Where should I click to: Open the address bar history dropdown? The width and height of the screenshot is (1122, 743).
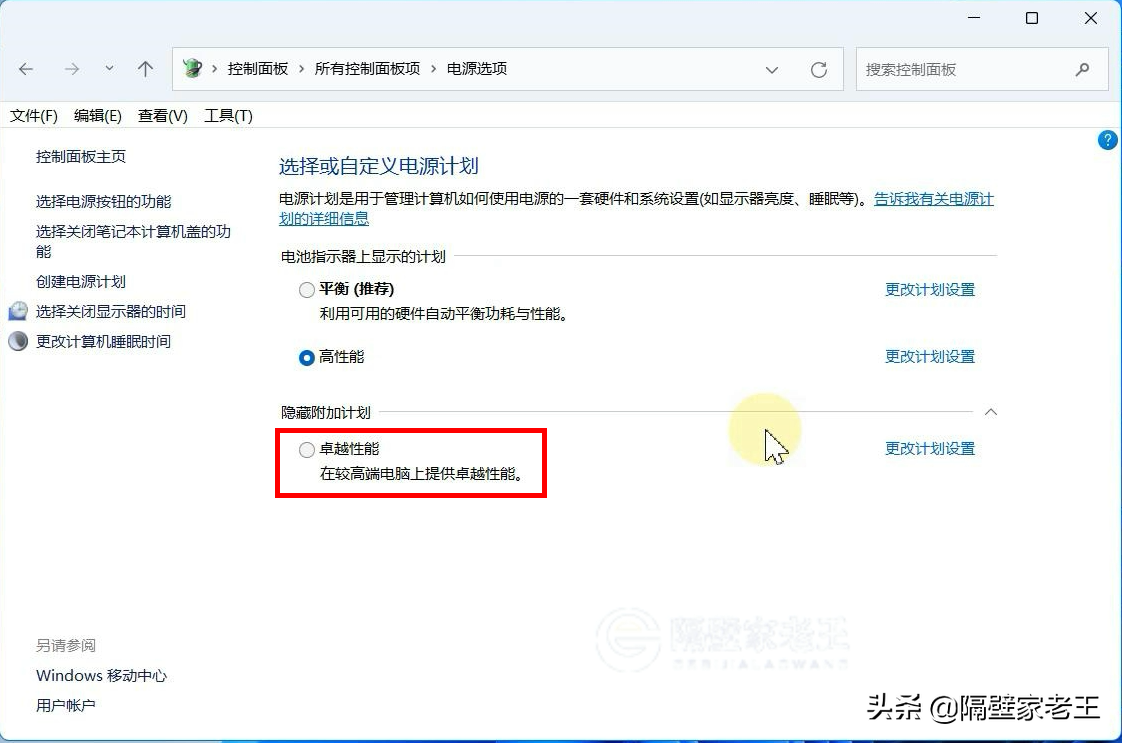pyautogui.click(x=771, y=69)
